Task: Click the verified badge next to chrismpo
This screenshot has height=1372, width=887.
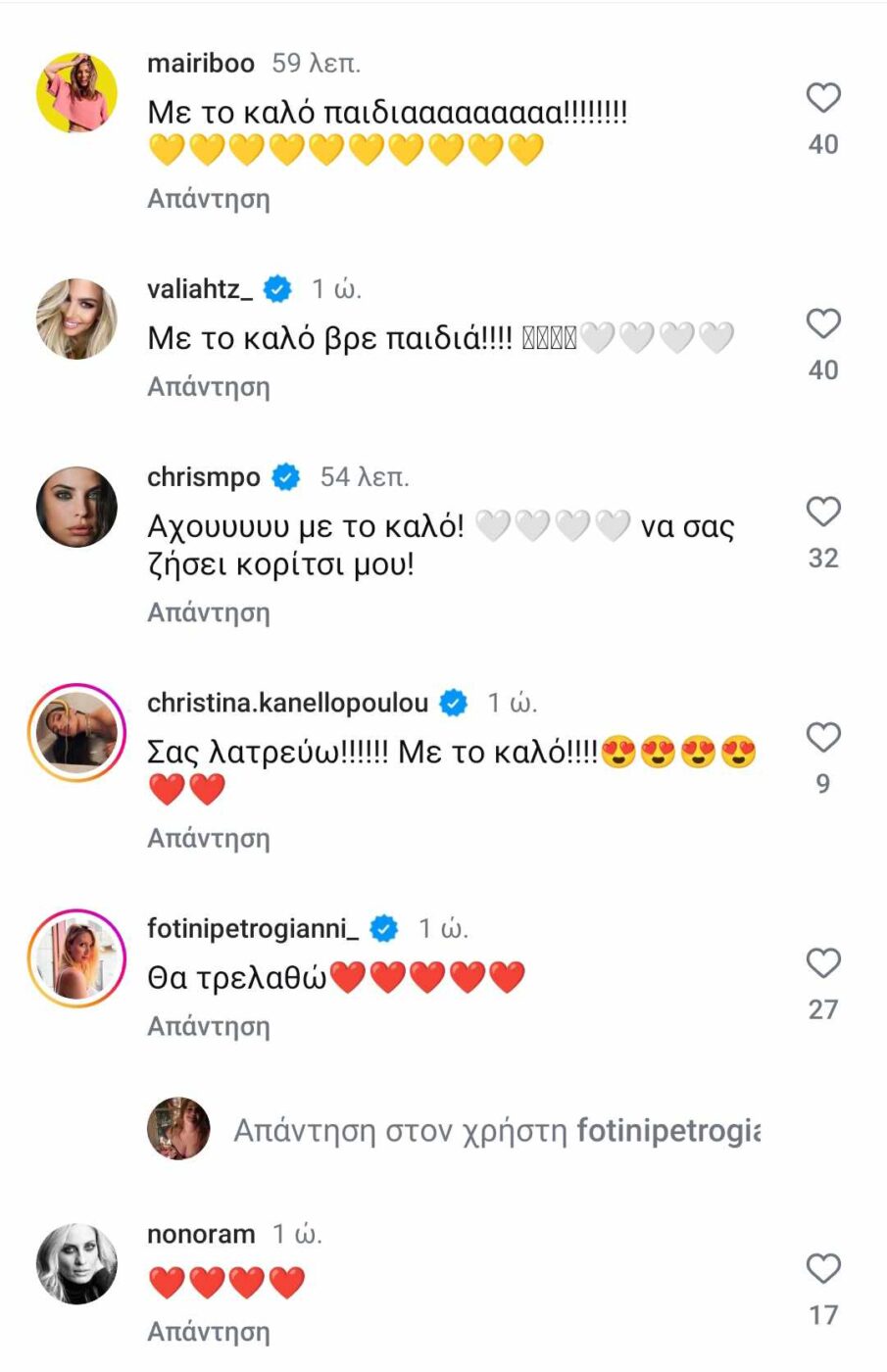Action: [286, 477]
